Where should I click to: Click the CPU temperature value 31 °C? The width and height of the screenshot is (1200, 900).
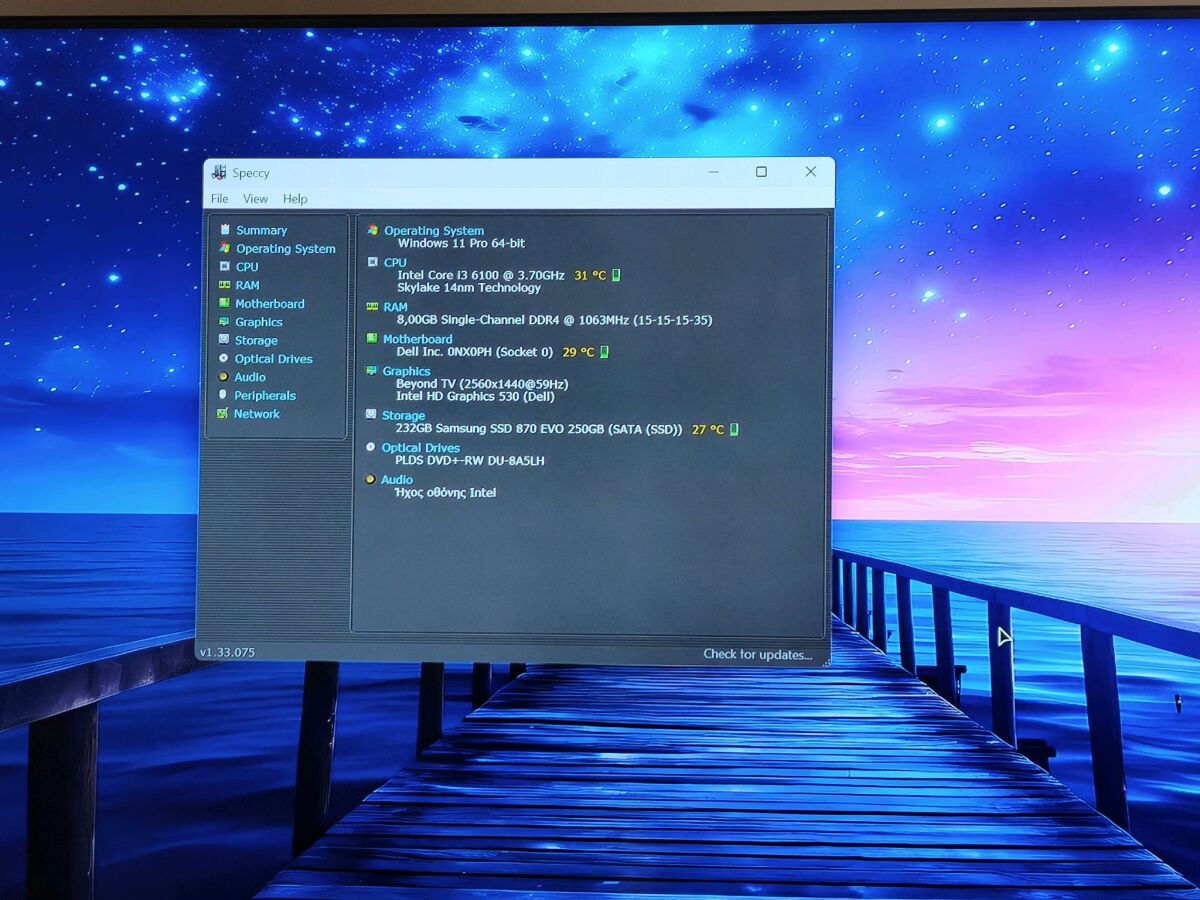click(x=590, y=275)
